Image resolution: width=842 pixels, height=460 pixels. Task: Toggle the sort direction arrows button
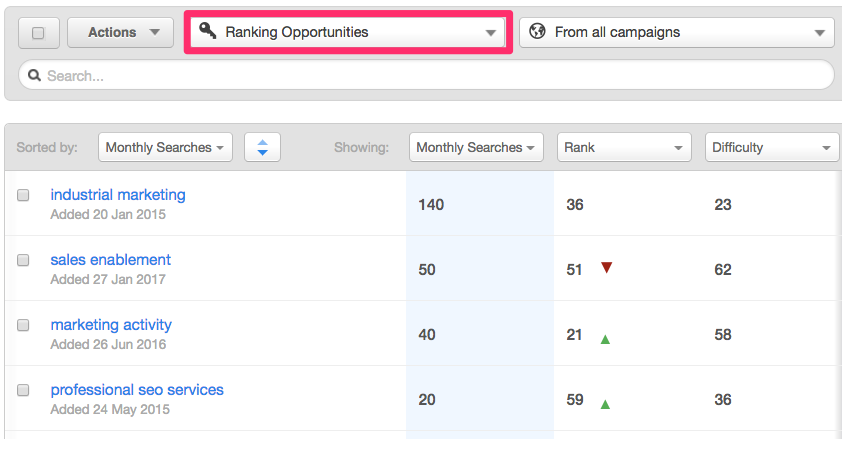[x=262, y=147]
